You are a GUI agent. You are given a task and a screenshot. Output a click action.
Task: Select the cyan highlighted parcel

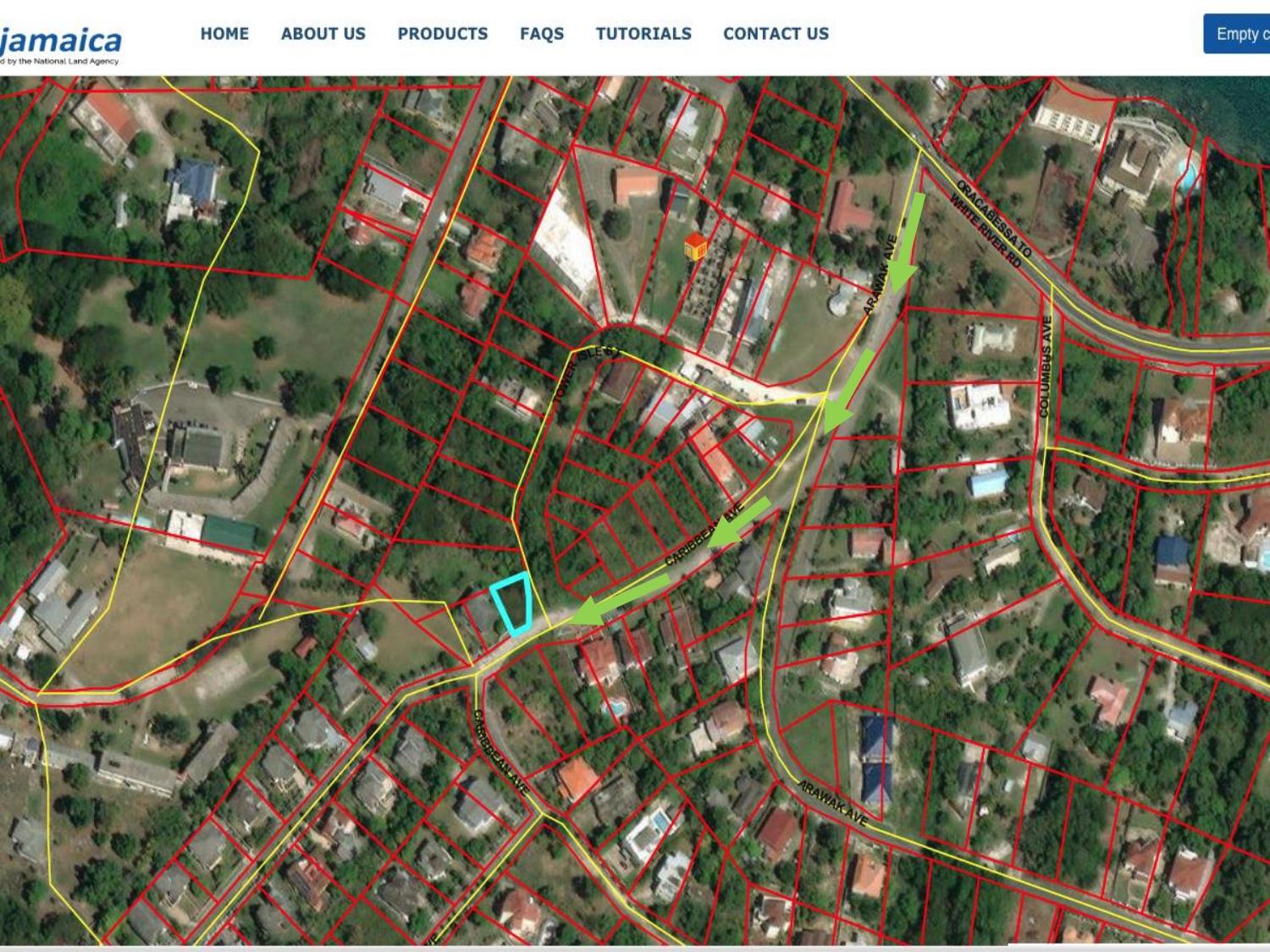[513, 603]
